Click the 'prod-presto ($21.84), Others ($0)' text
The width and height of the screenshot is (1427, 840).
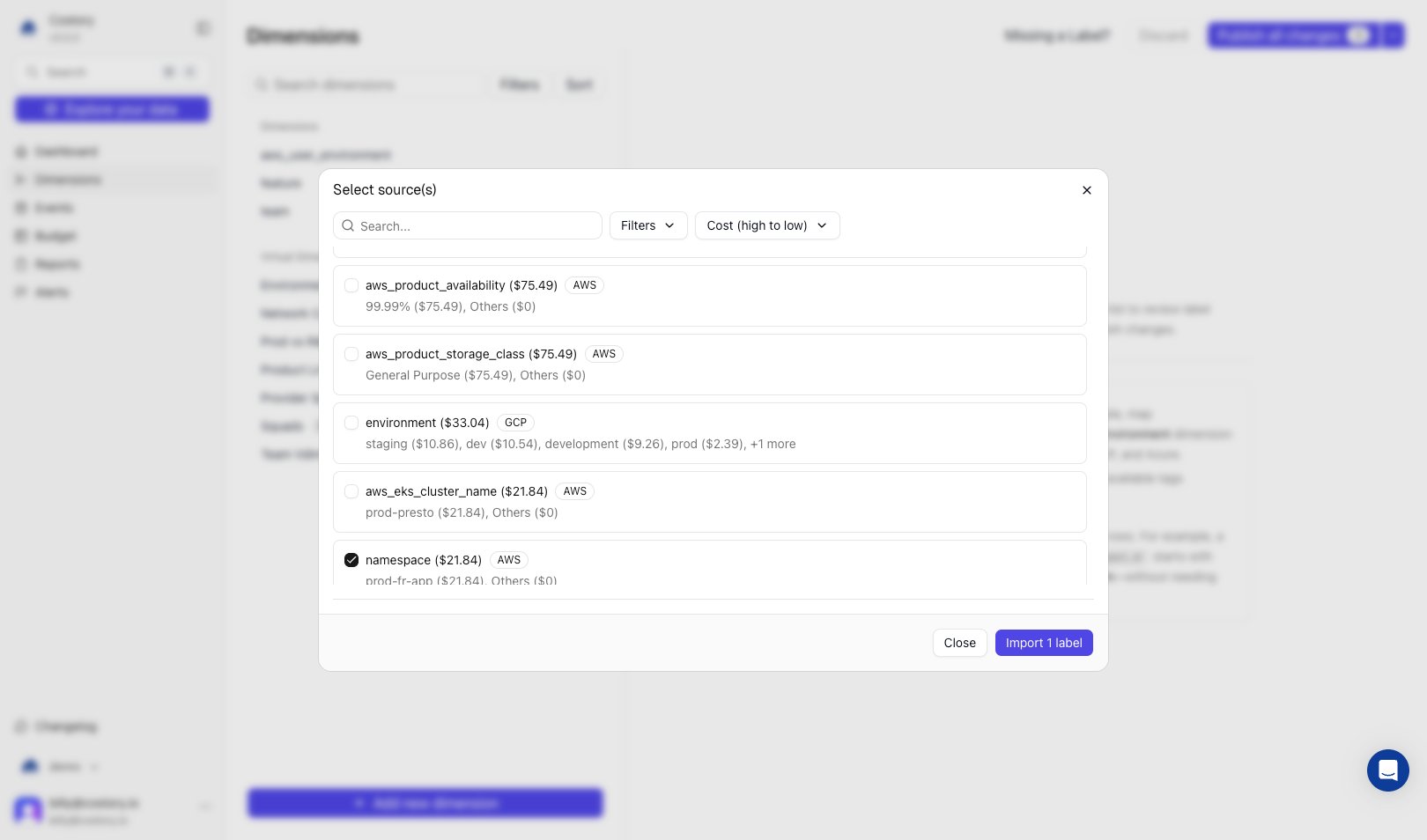click(462, 512)
